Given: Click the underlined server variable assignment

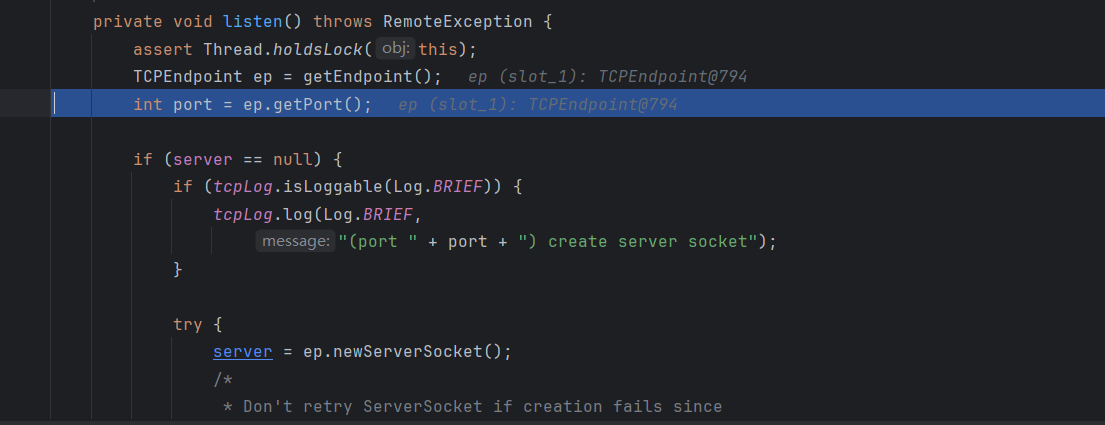Looking at the screenshot, I should point(242,352).
